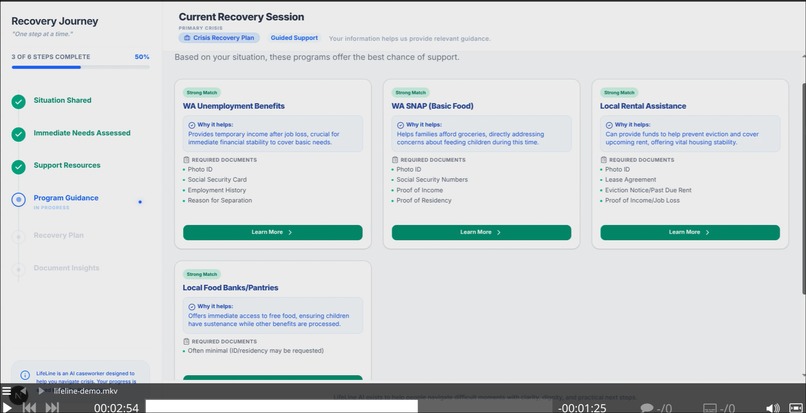Open the player hamburger menu
This screenshot has width=806, height=413.
tap(6, 391)
